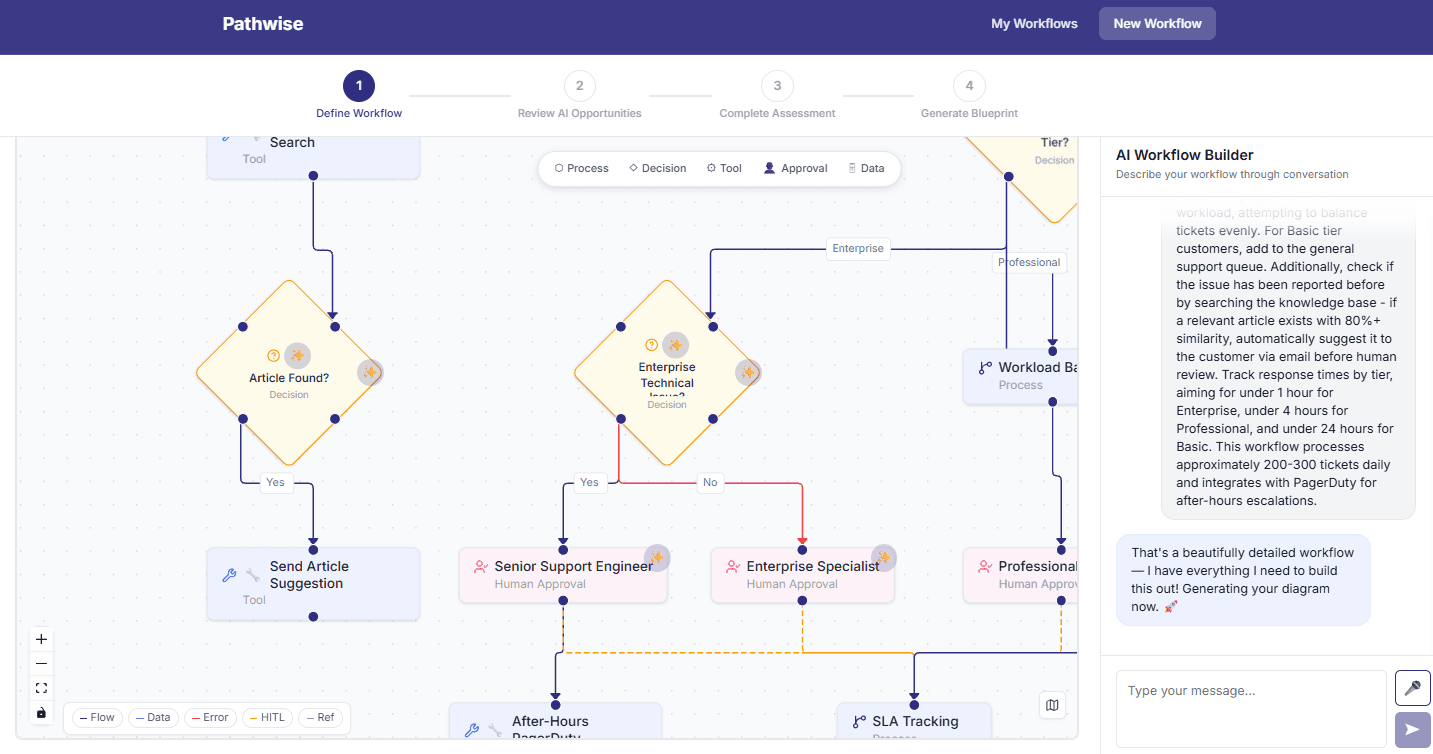The width and height of the screenshot is (1433, 754).
Task: Toggle the HITL connection legend chip
Action: pyautogui.click(x=267, y=717)
